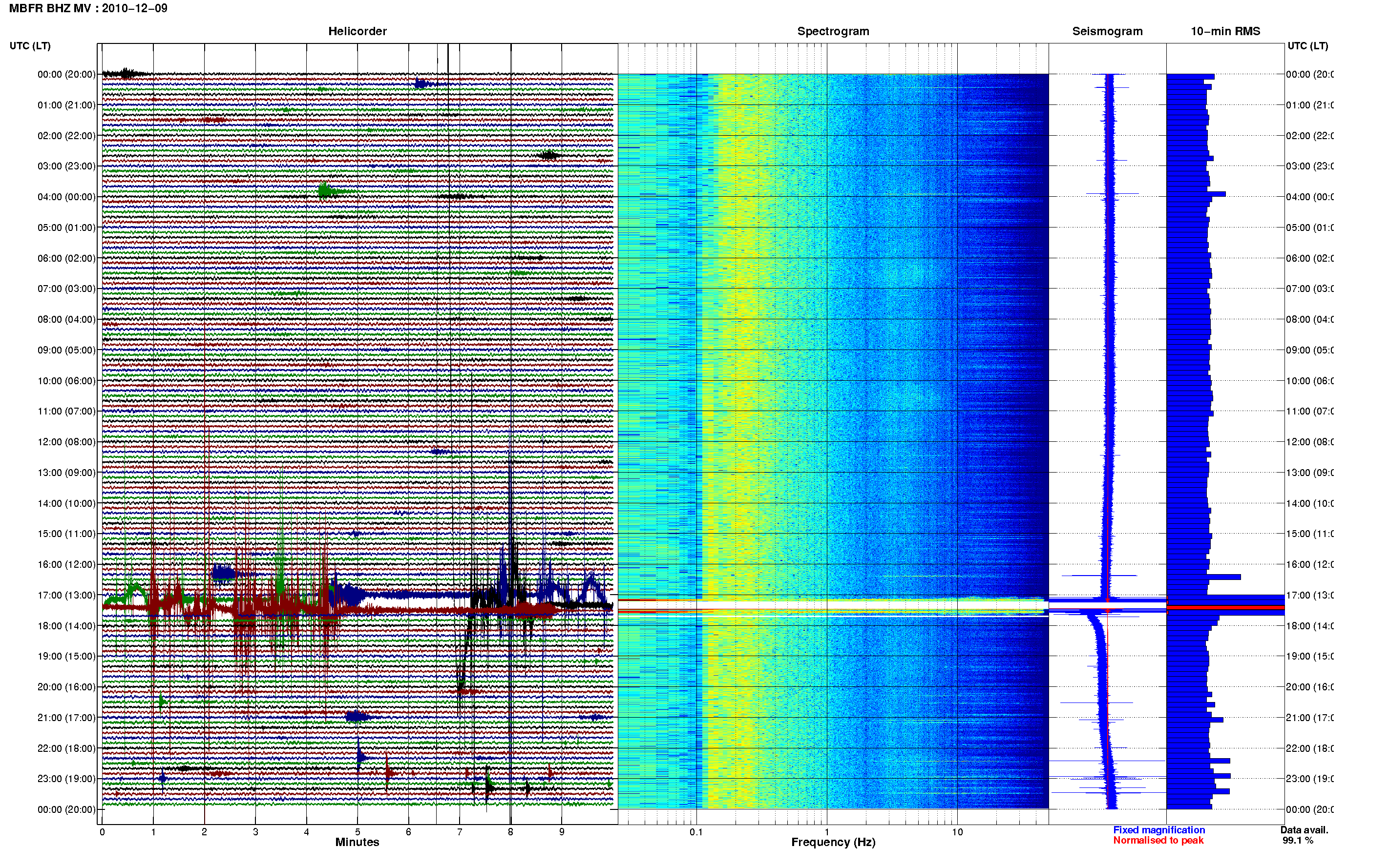The image size is (1389, 868).
Task: Click helicorder time label '16:00 (12:00)'
Action: pos(66,564)
